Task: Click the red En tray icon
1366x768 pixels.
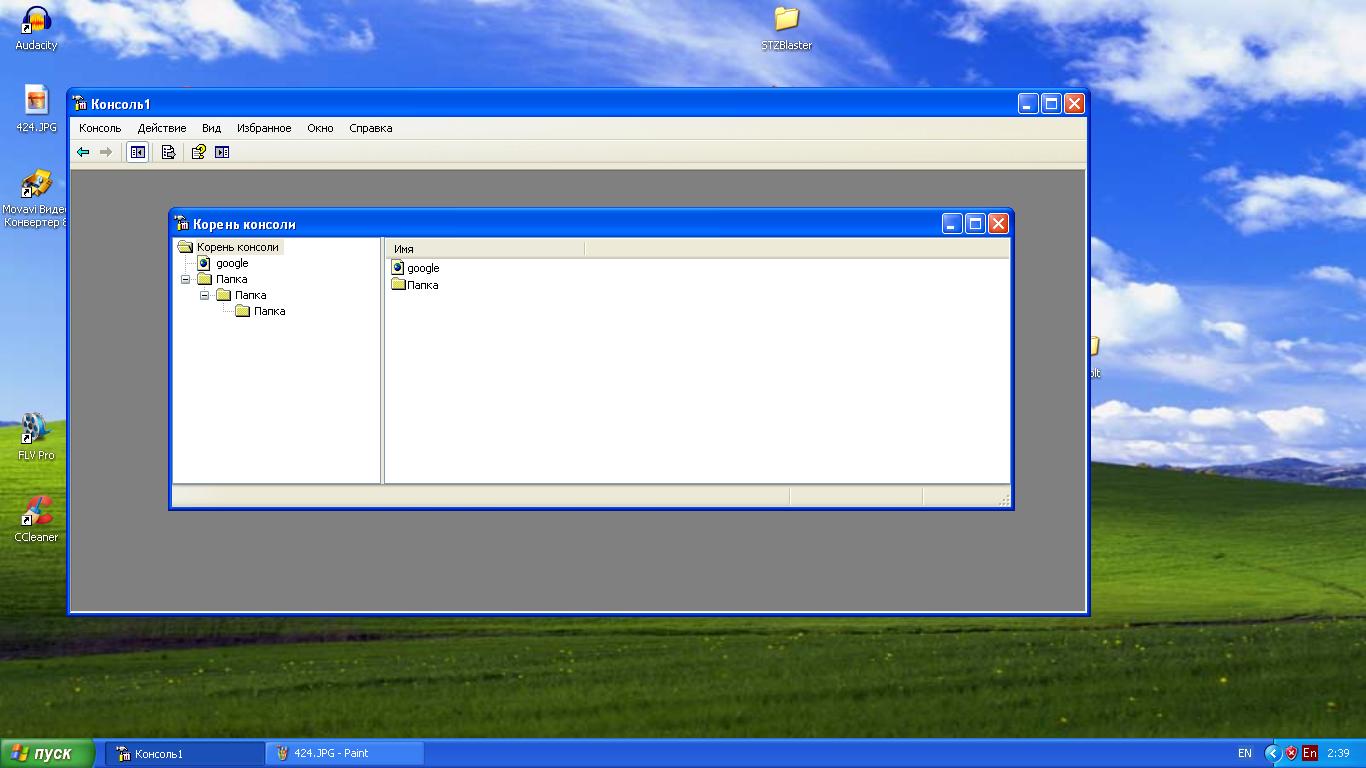Action: tap(1309, 753)
